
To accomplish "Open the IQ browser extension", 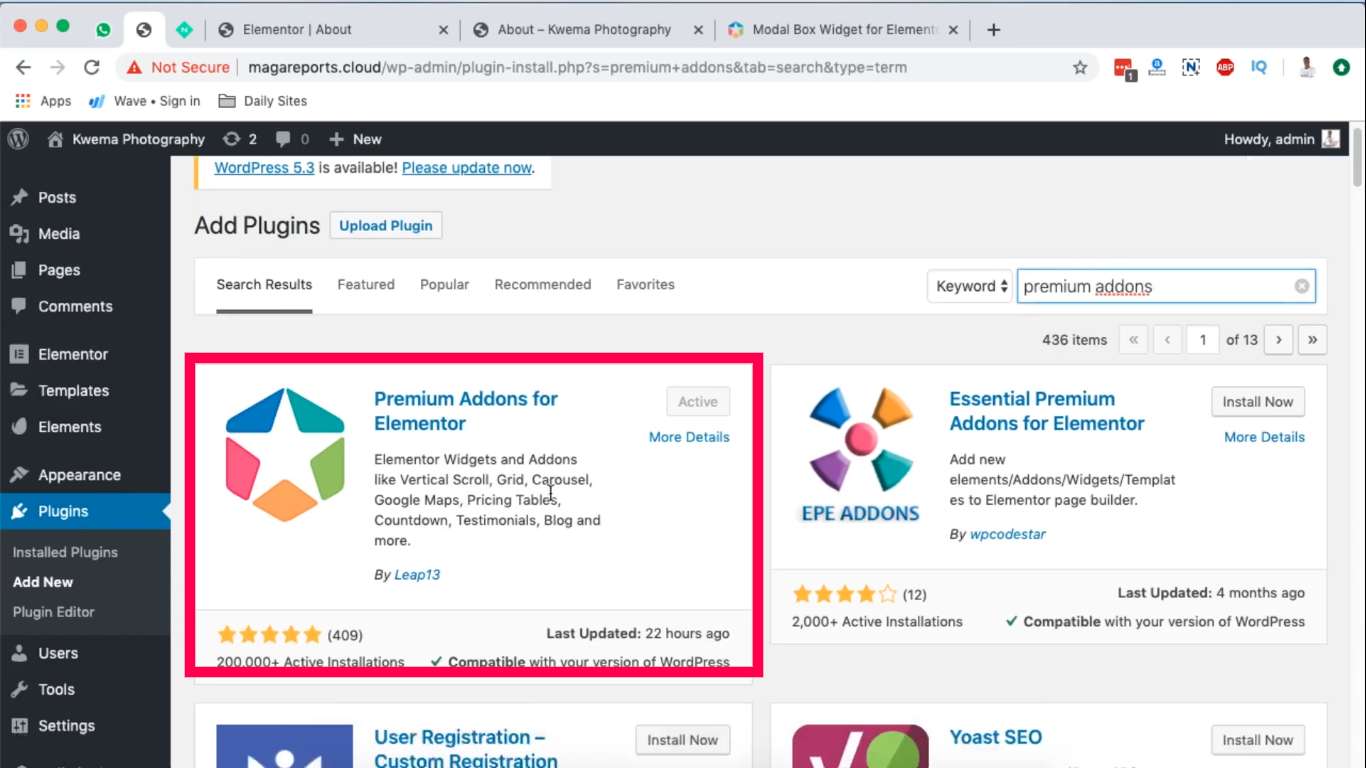I will tap(1259, 67).
